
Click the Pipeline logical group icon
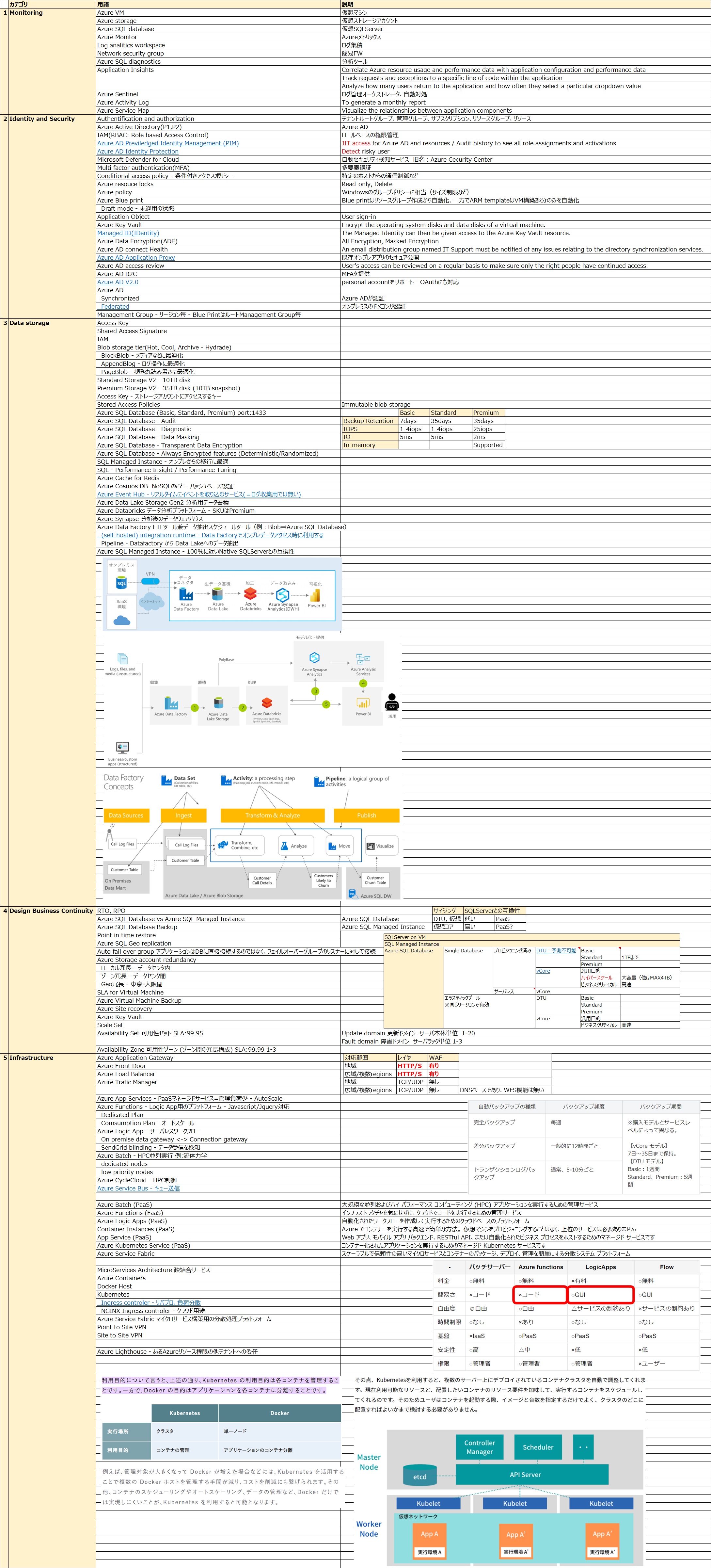coord(319,782)
